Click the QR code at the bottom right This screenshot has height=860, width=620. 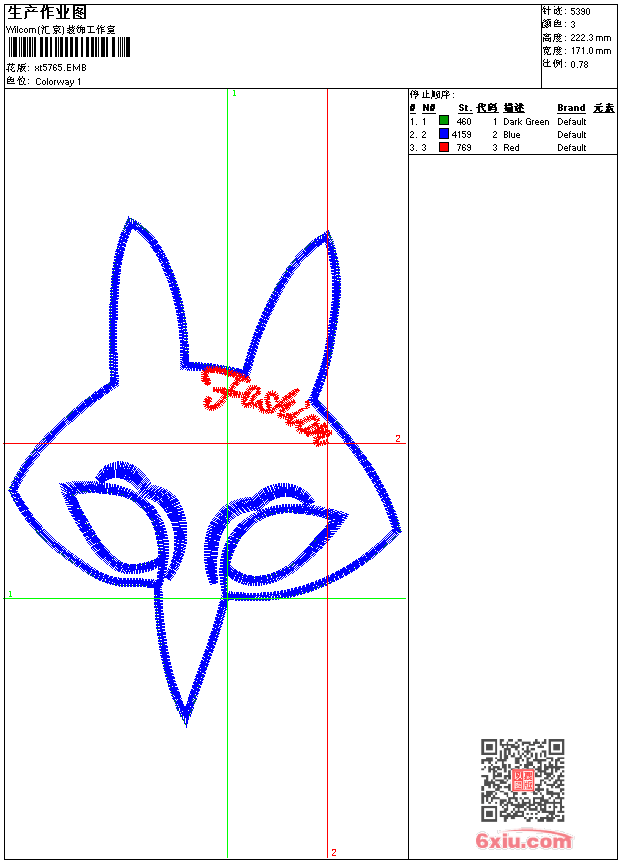522,779
